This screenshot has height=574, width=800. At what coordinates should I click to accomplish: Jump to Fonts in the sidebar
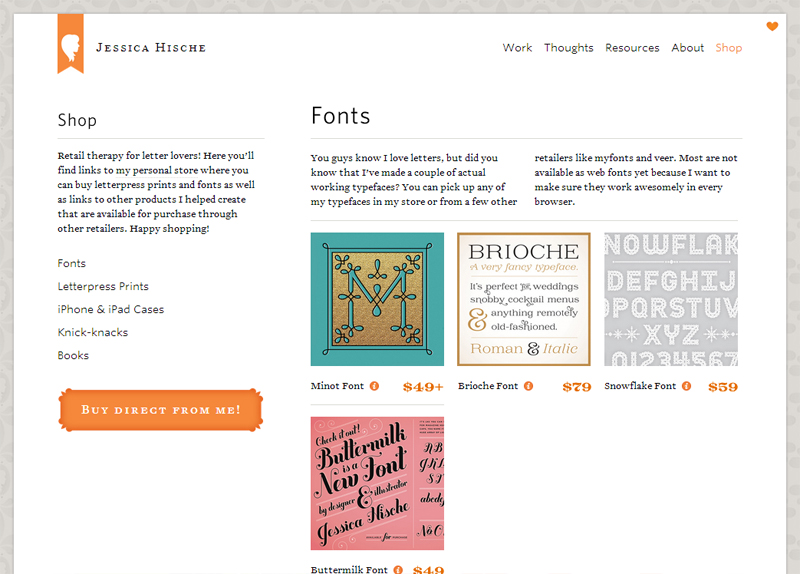click(x=72, y=264)
